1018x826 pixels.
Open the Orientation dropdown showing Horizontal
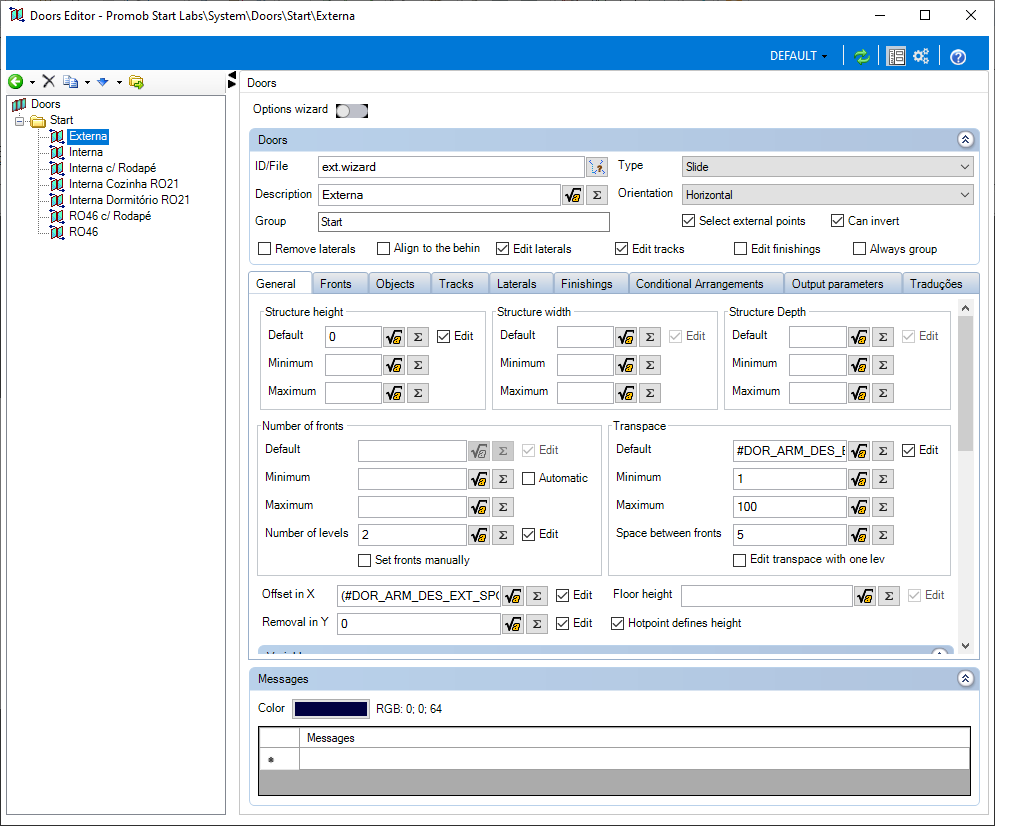point(828,195)
